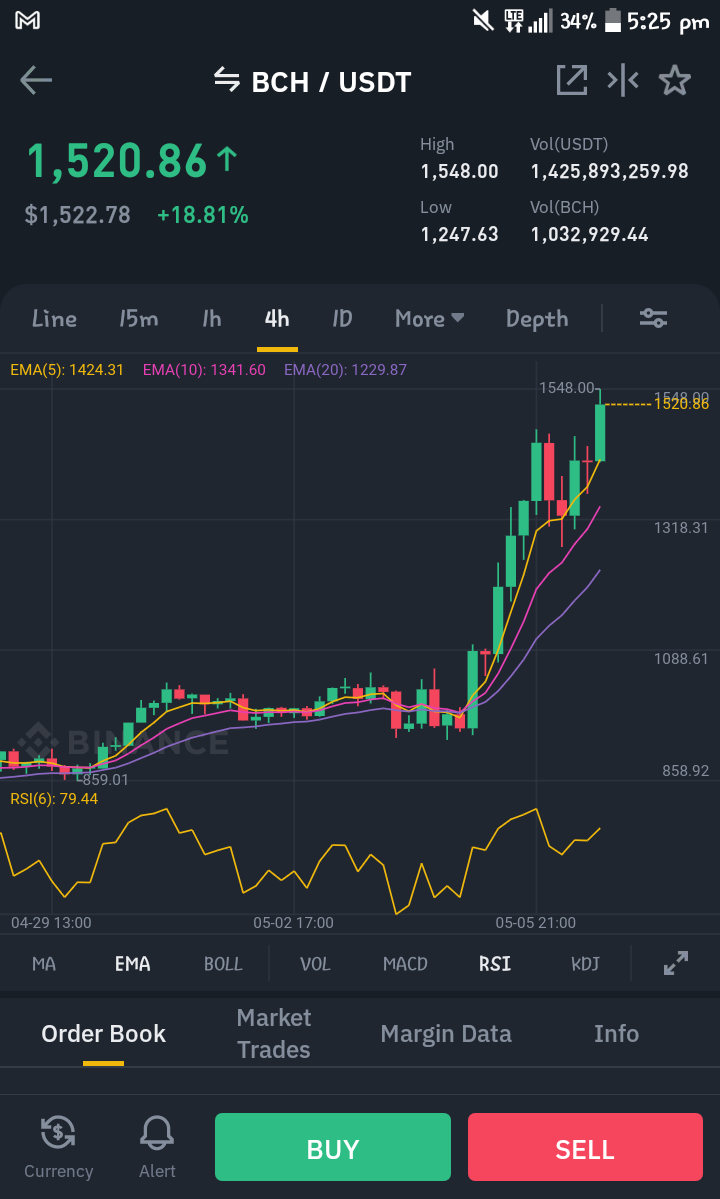Tap the back arrow icon
The height and width of the screenshot is (1199, 720).
[x=36, y=80]
